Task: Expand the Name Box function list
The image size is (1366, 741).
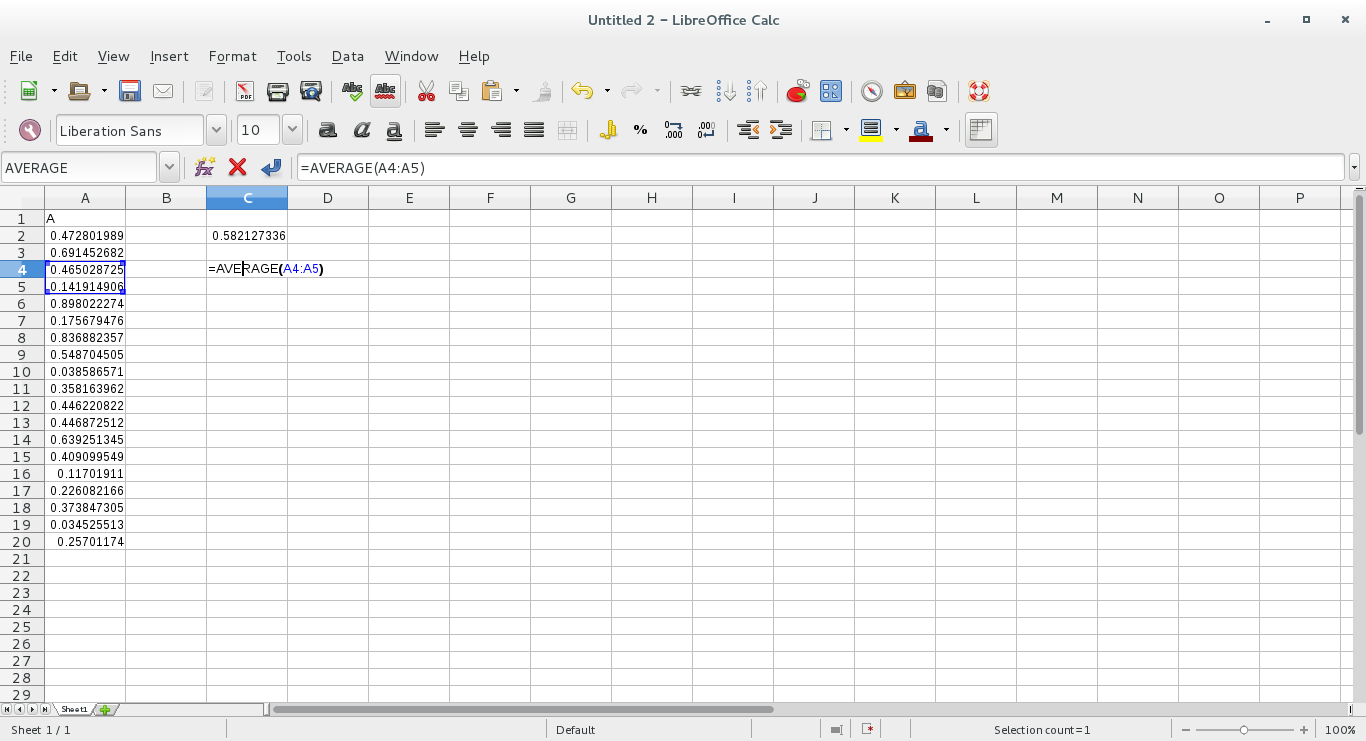Action: tap(169, 167)
